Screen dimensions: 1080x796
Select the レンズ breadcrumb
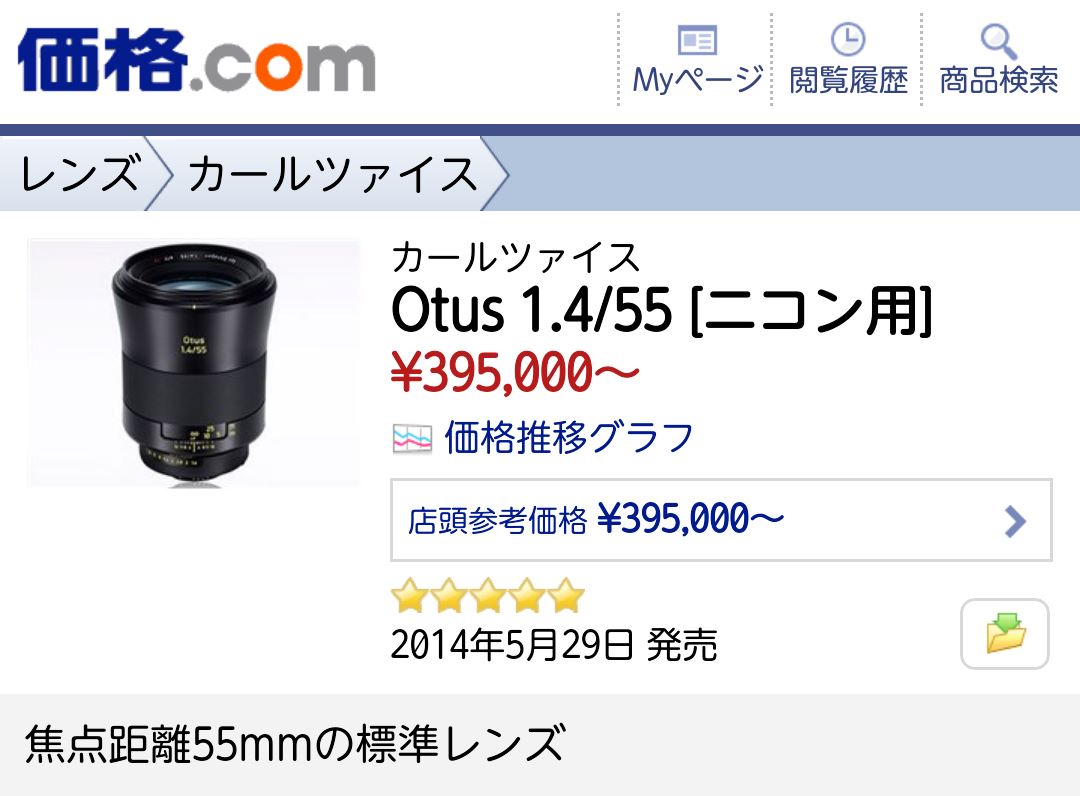[x=81, y=173]
